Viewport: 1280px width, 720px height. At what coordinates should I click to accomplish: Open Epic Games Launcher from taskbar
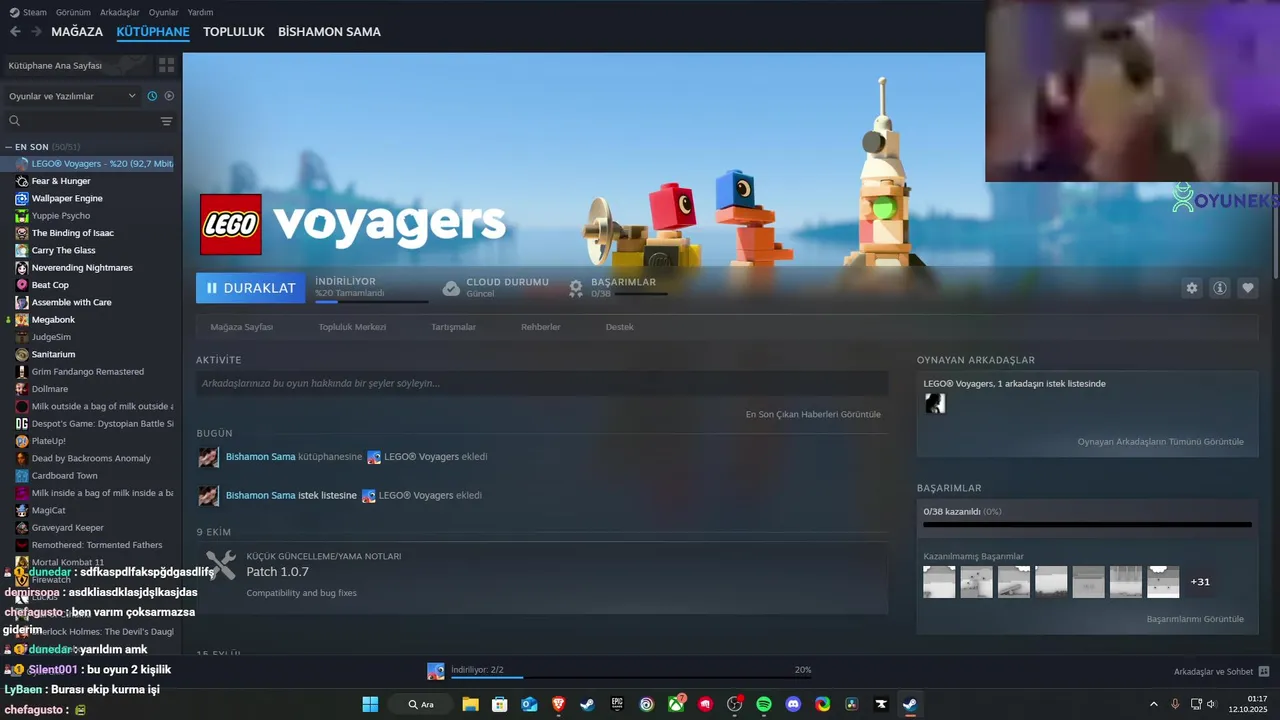[618, 704]
